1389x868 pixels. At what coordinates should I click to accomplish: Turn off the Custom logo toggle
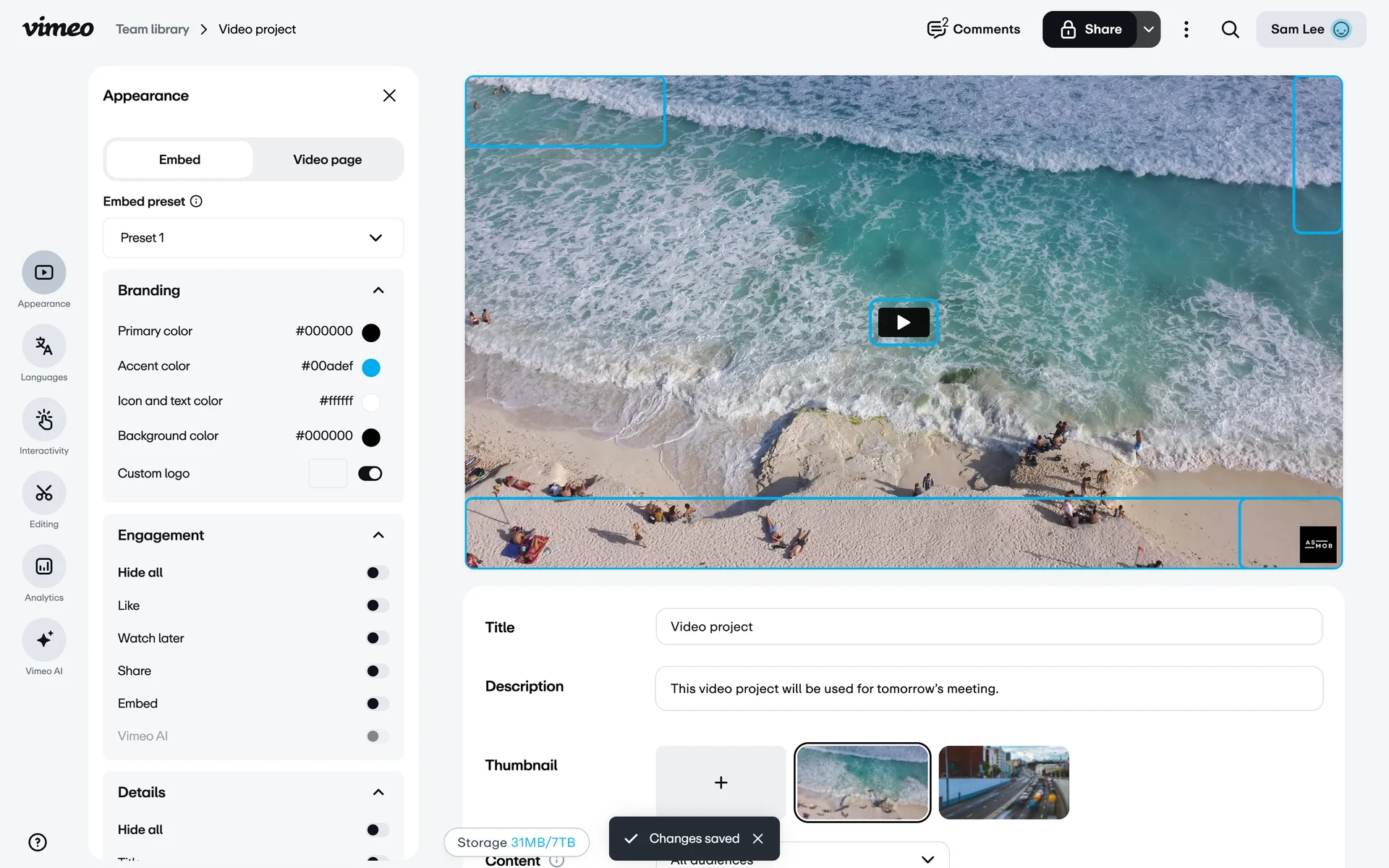(x=370, y=474)
